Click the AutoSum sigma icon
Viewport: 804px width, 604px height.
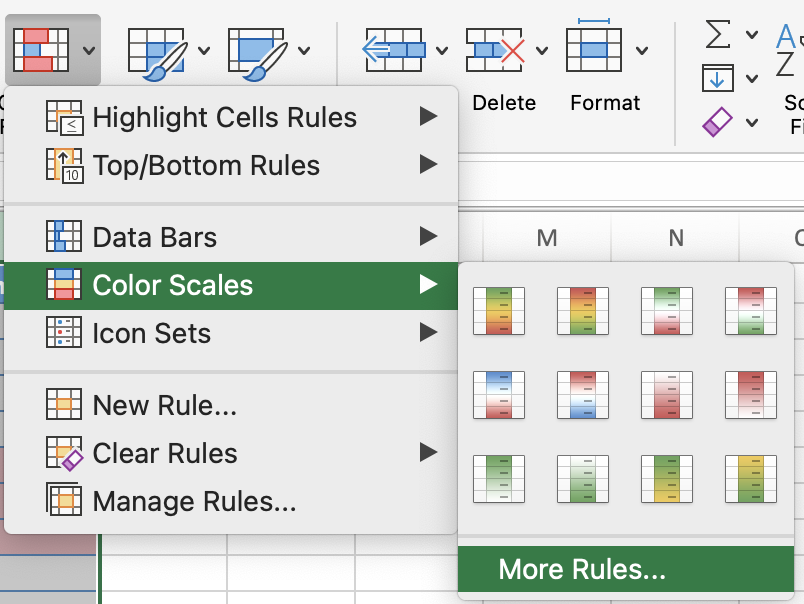[x=717, y=33]
